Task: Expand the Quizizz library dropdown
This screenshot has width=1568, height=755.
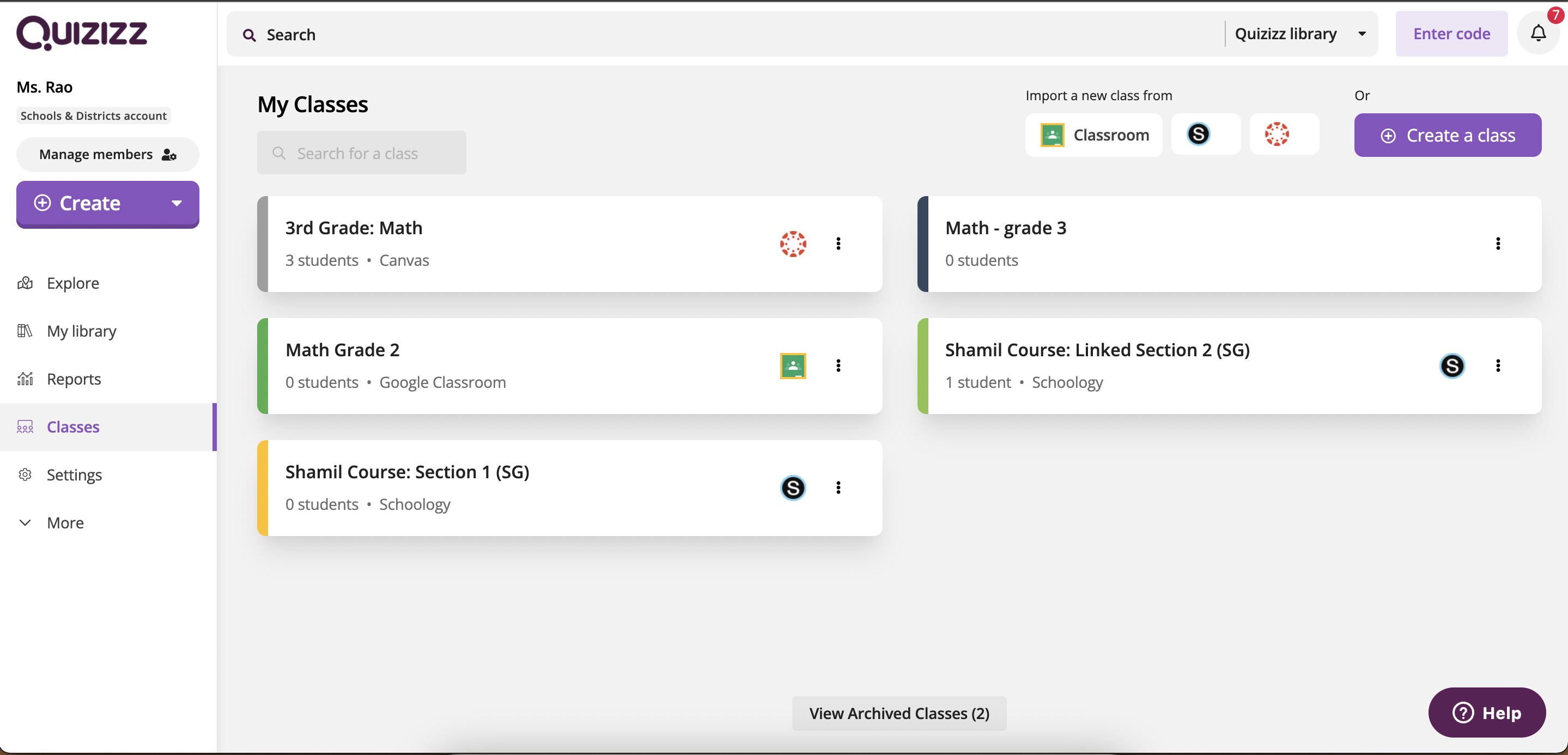Action: pyautogui.click(x=1362, y=33)
